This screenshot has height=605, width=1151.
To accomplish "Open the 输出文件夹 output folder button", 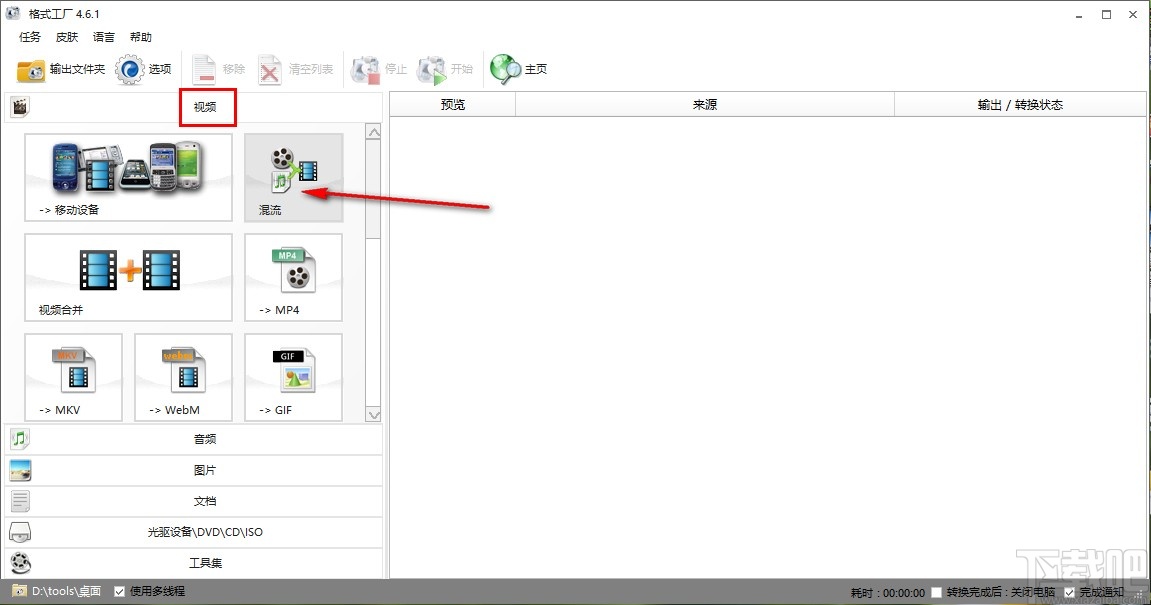I will point(61,69).
